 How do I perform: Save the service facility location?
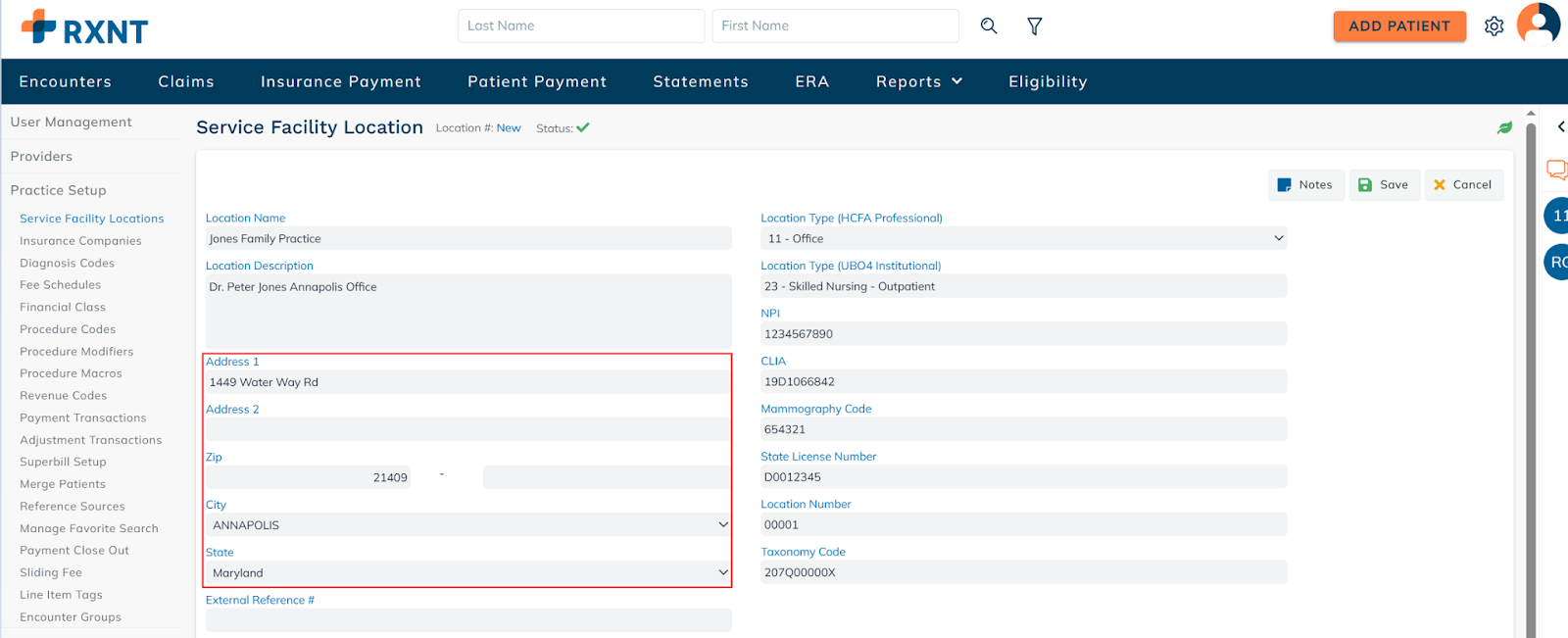point(1384,184)
